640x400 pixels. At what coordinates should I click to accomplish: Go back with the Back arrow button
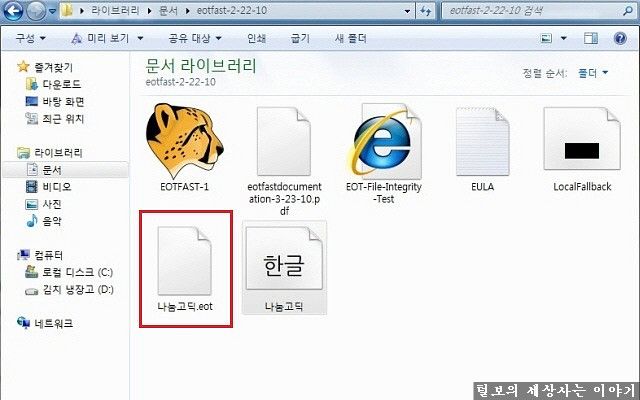[13, 11]
